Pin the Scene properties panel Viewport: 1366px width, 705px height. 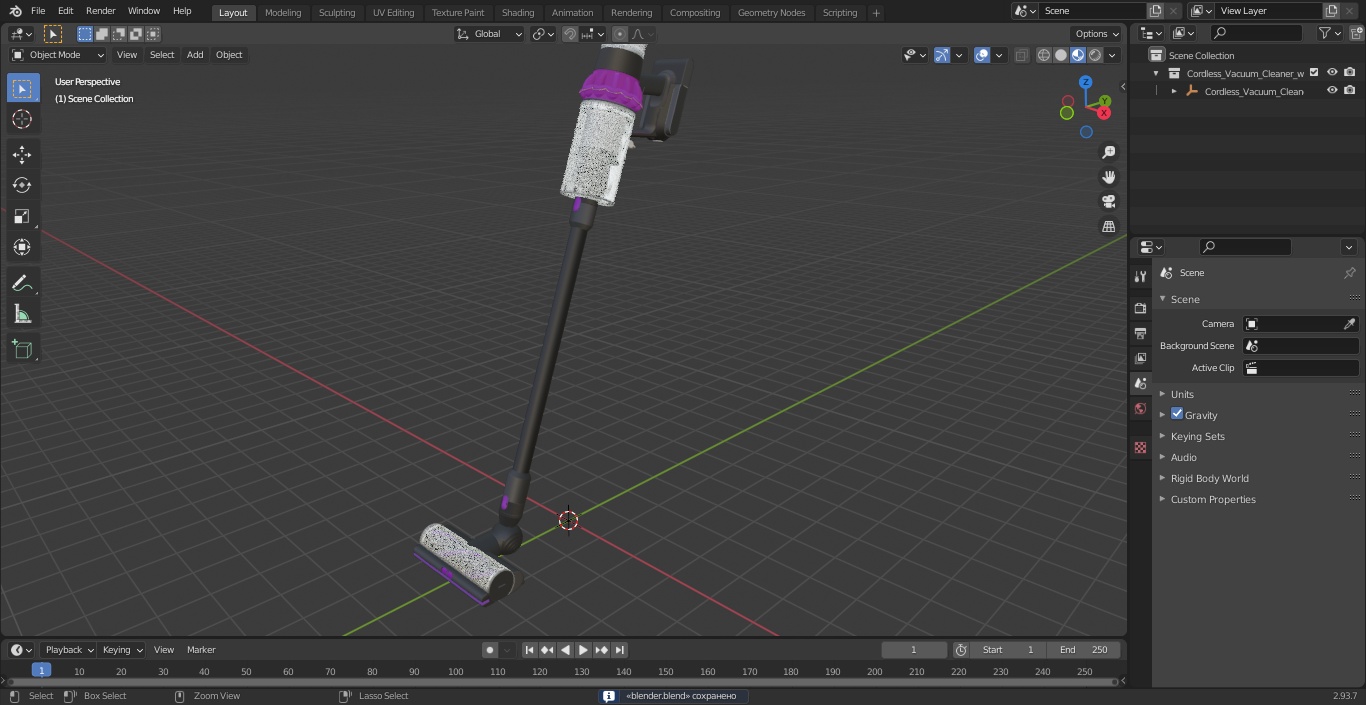1349,273
